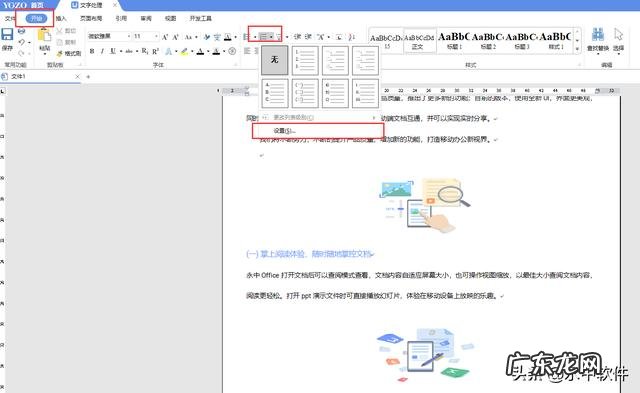Close the 文件1 document tab

pyautogui.click(x=78, y=76)
